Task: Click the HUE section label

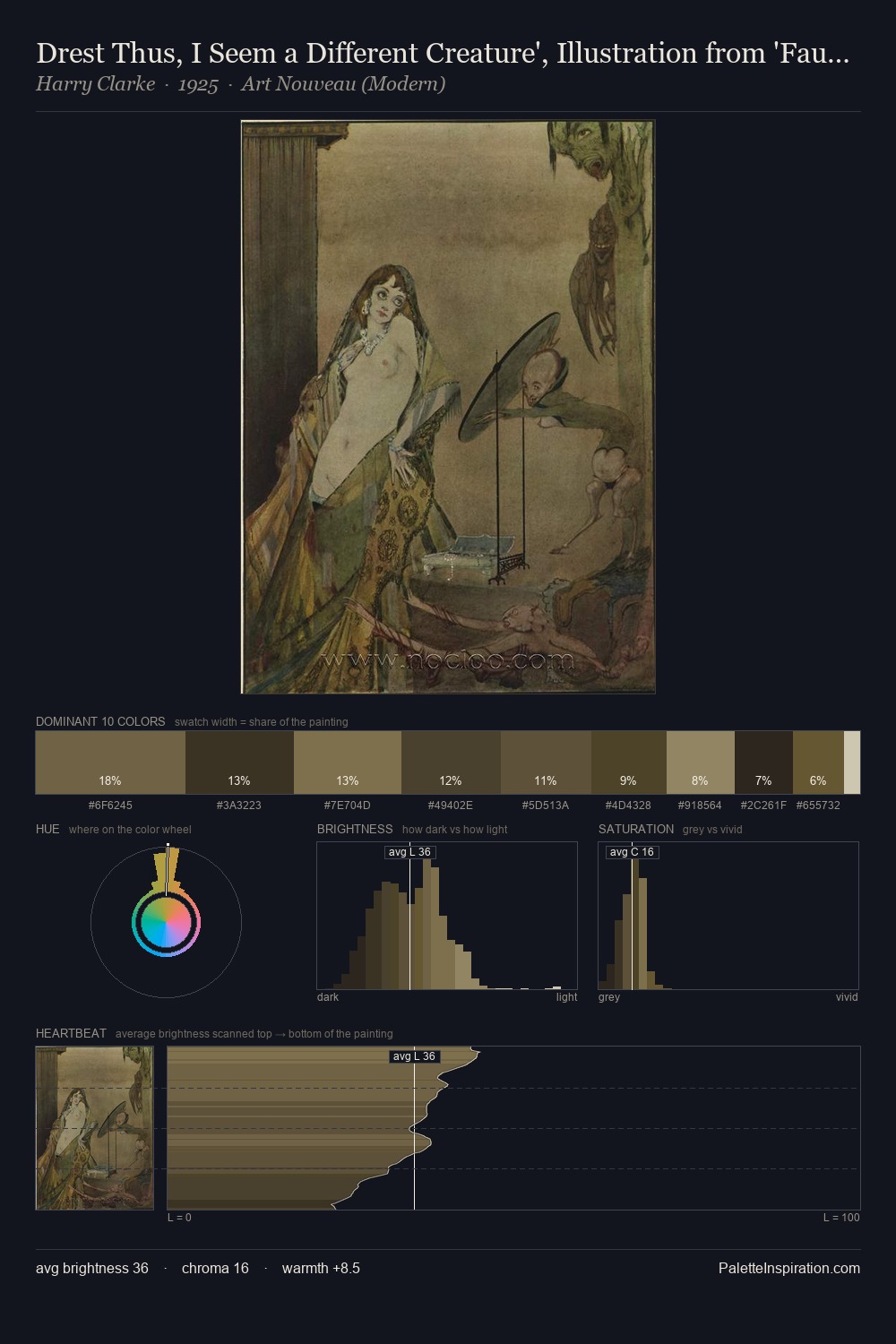Action: point(47,829)
